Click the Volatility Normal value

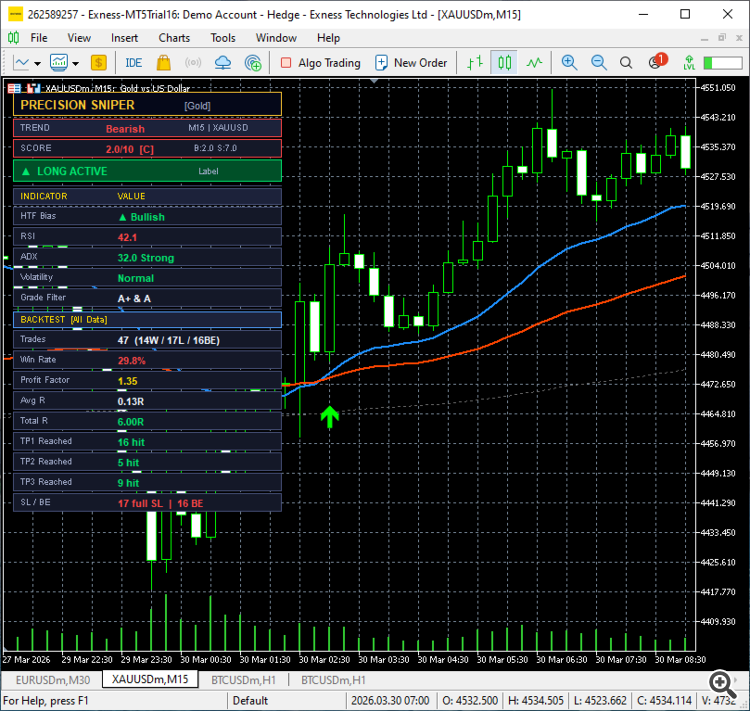pos(136,278)
